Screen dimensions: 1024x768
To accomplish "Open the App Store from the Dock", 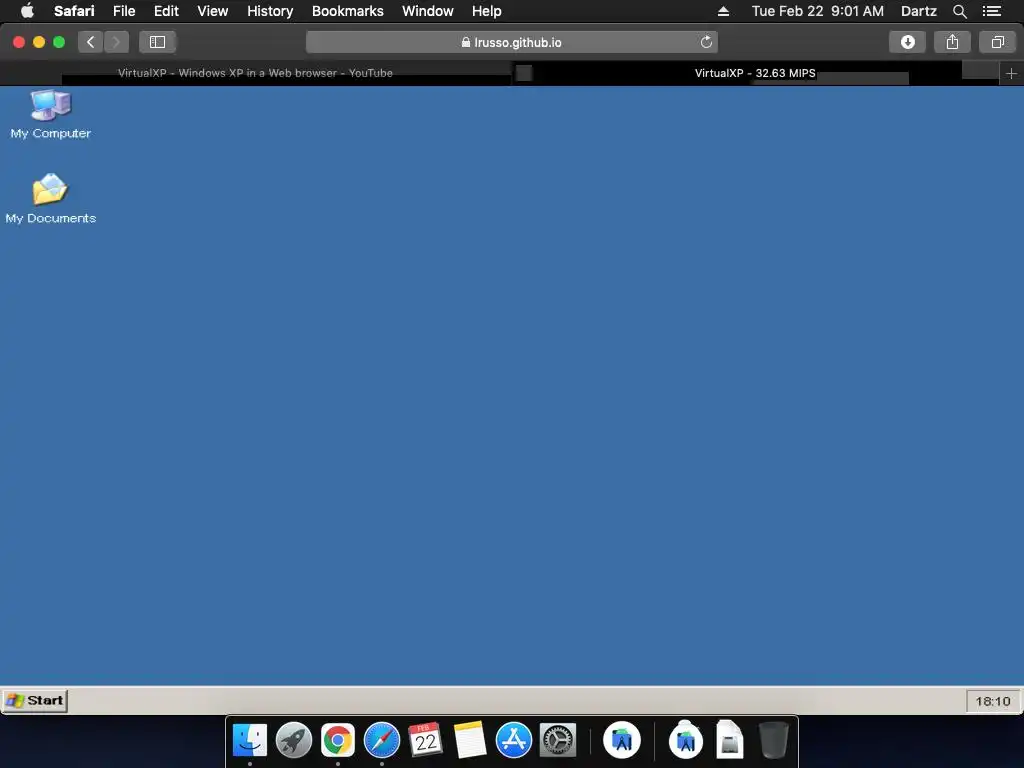I will [513, 741].
